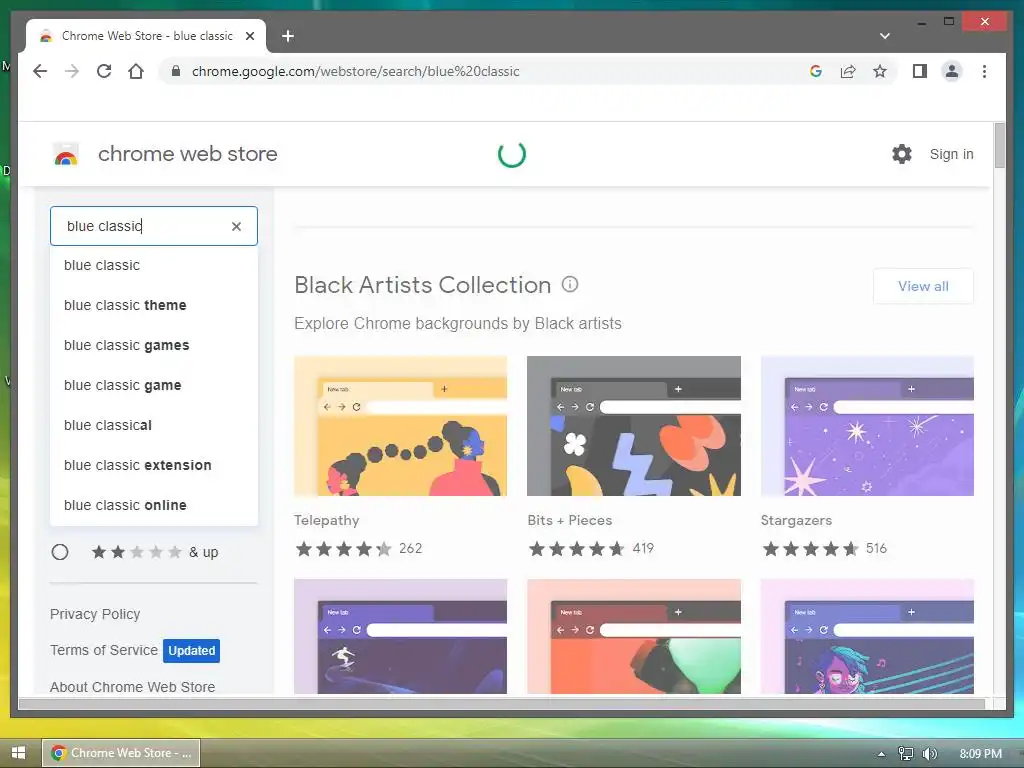The height and width of the screenshot is (768, 1024).
Task: Expand the tab search chevron
Action: [x=884, y=36]
